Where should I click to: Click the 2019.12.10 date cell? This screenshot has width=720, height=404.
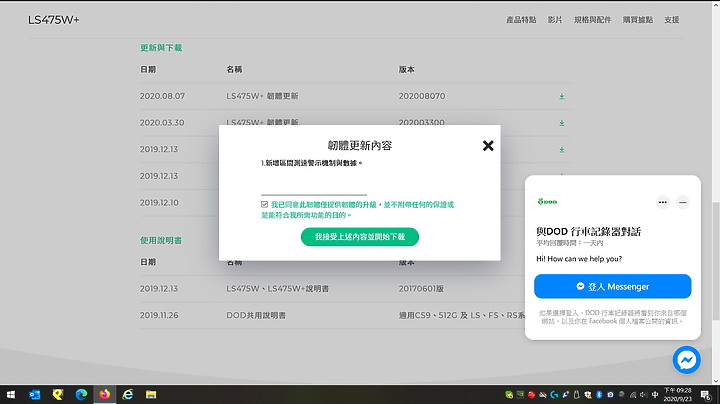[x=159, y=202]
